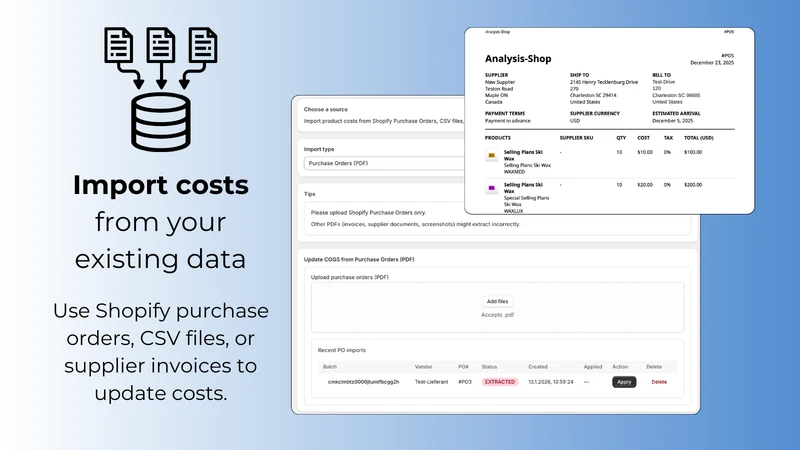Click the #PO3 number cell
800x450 pixels.
point(465,382)
